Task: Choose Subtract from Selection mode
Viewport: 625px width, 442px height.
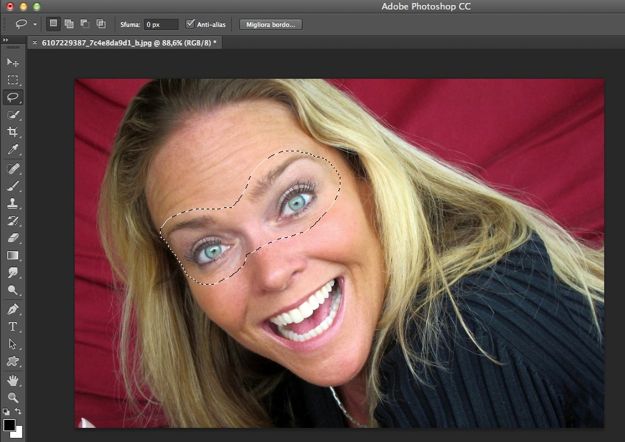Action: tap(85, 24)
